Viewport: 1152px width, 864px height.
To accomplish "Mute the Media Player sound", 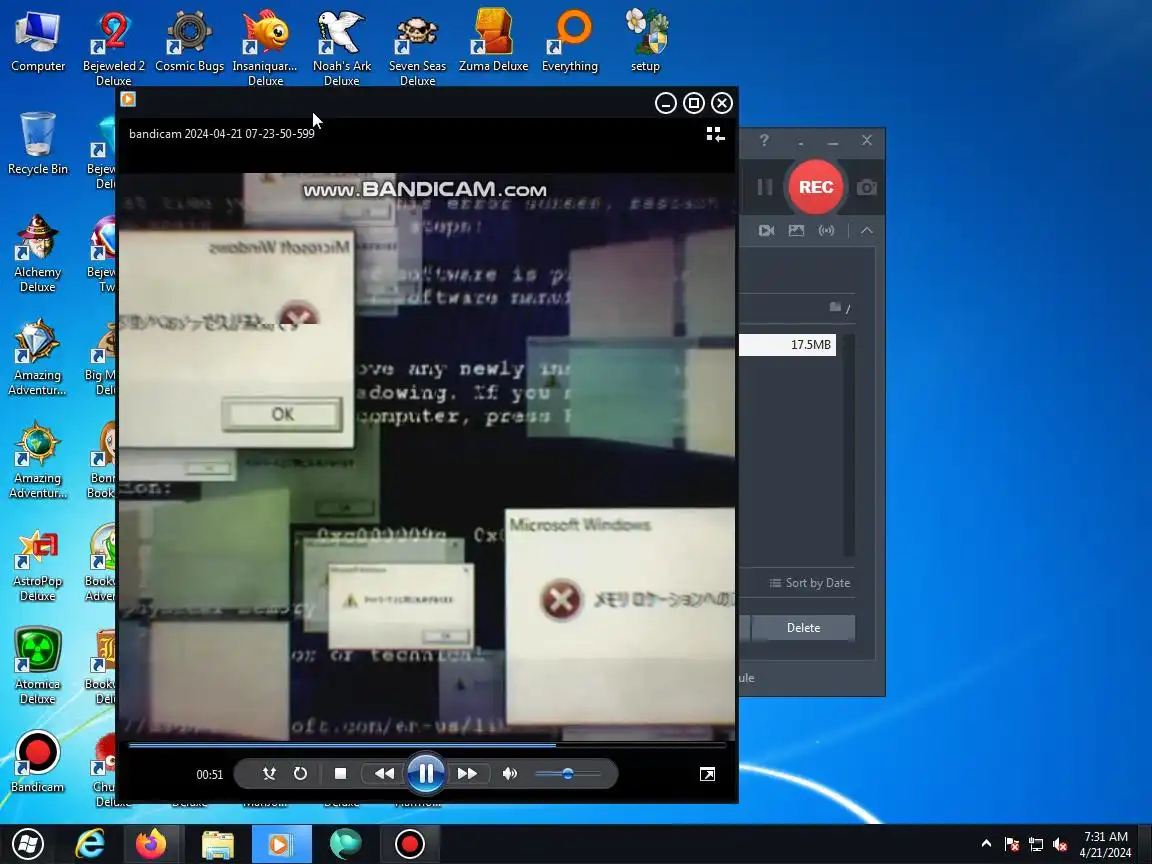I will point(509,774).
